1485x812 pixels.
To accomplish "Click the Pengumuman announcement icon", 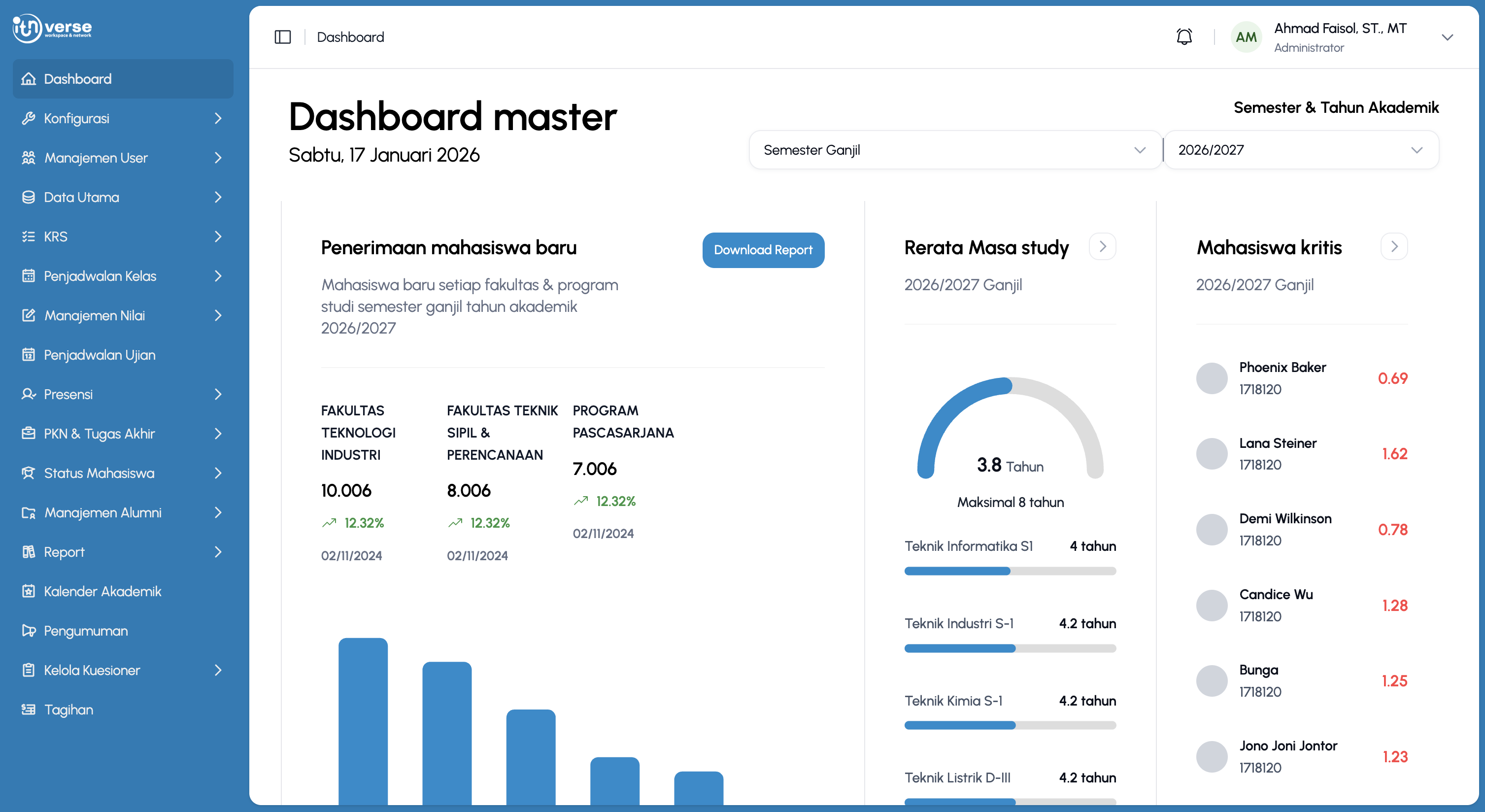I will point(28,631).
